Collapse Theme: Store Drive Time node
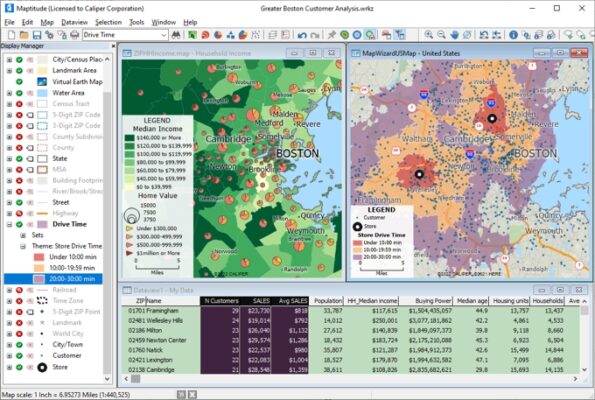This screenshot has width=595, height=400. pos(23,246)
